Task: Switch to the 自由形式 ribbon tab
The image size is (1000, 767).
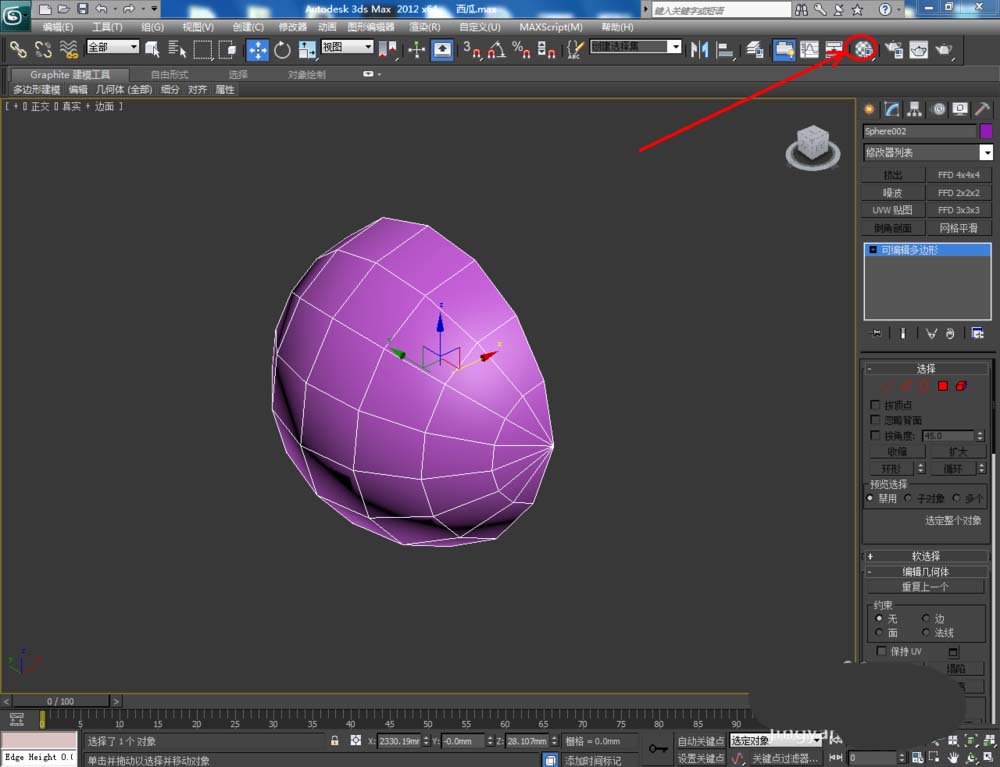Action: point(168,74)
